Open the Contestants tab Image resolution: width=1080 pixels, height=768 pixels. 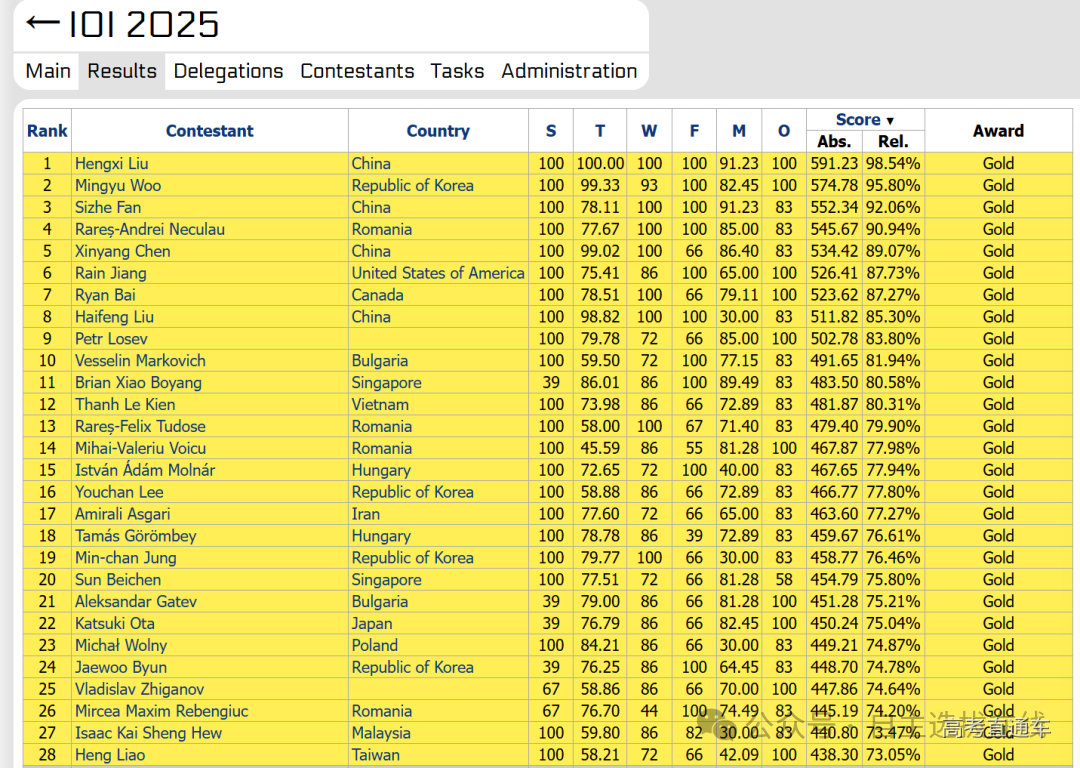tap(357, 71)
